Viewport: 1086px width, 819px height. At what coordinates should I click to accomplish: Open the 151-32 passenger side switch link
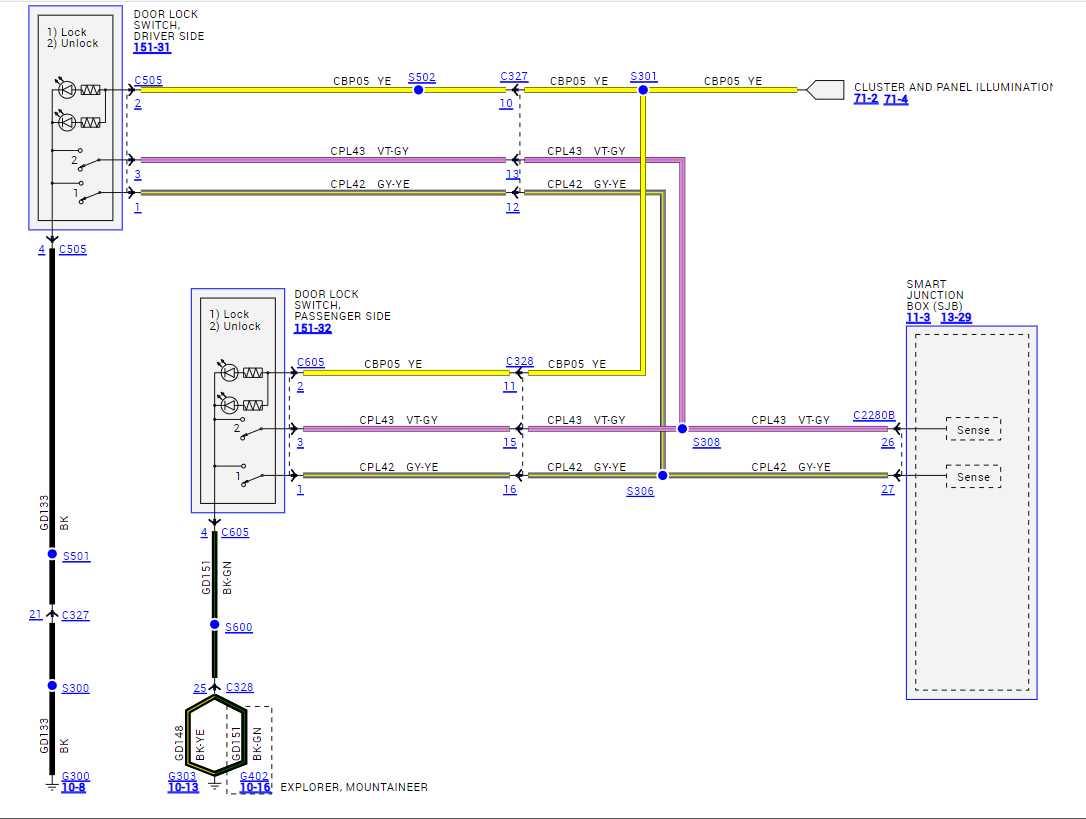[x=312, y=328]
